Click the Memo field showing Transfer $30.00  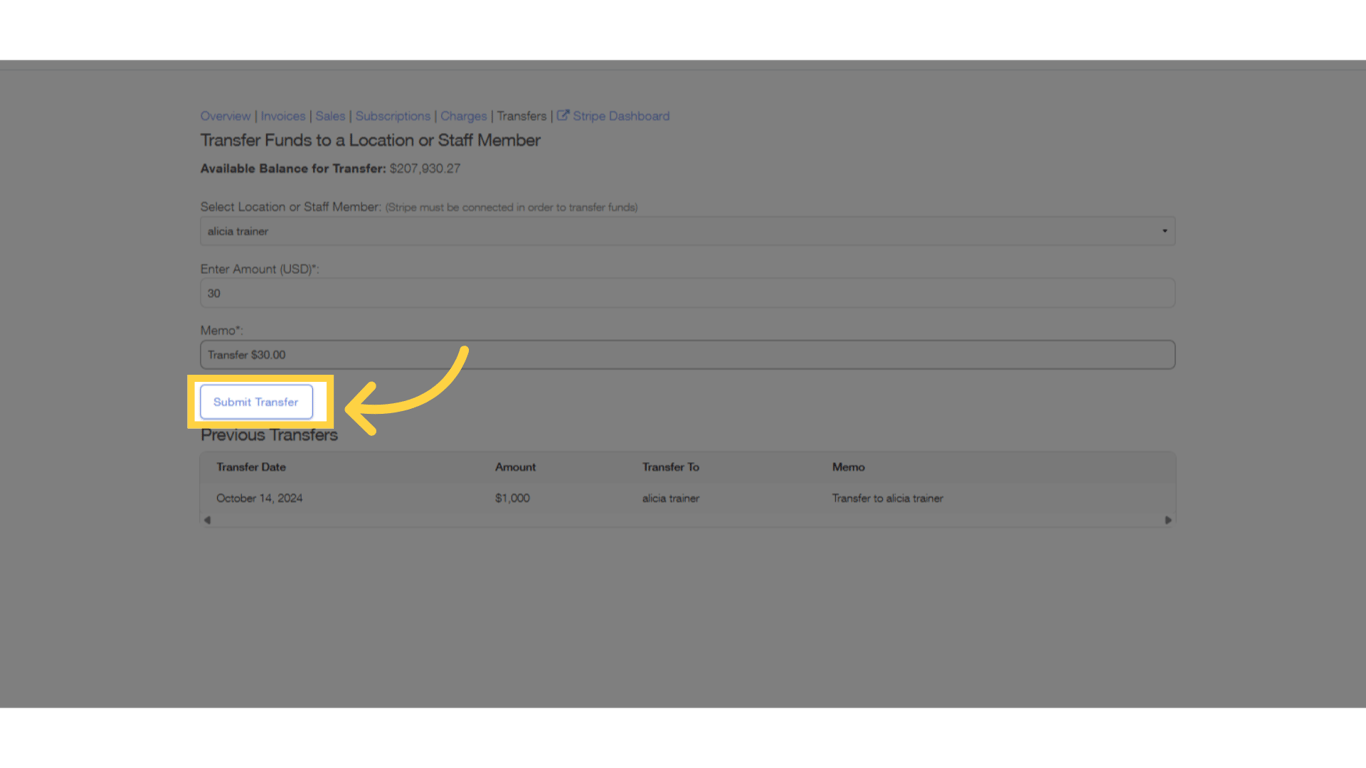[x=687, y=354]
